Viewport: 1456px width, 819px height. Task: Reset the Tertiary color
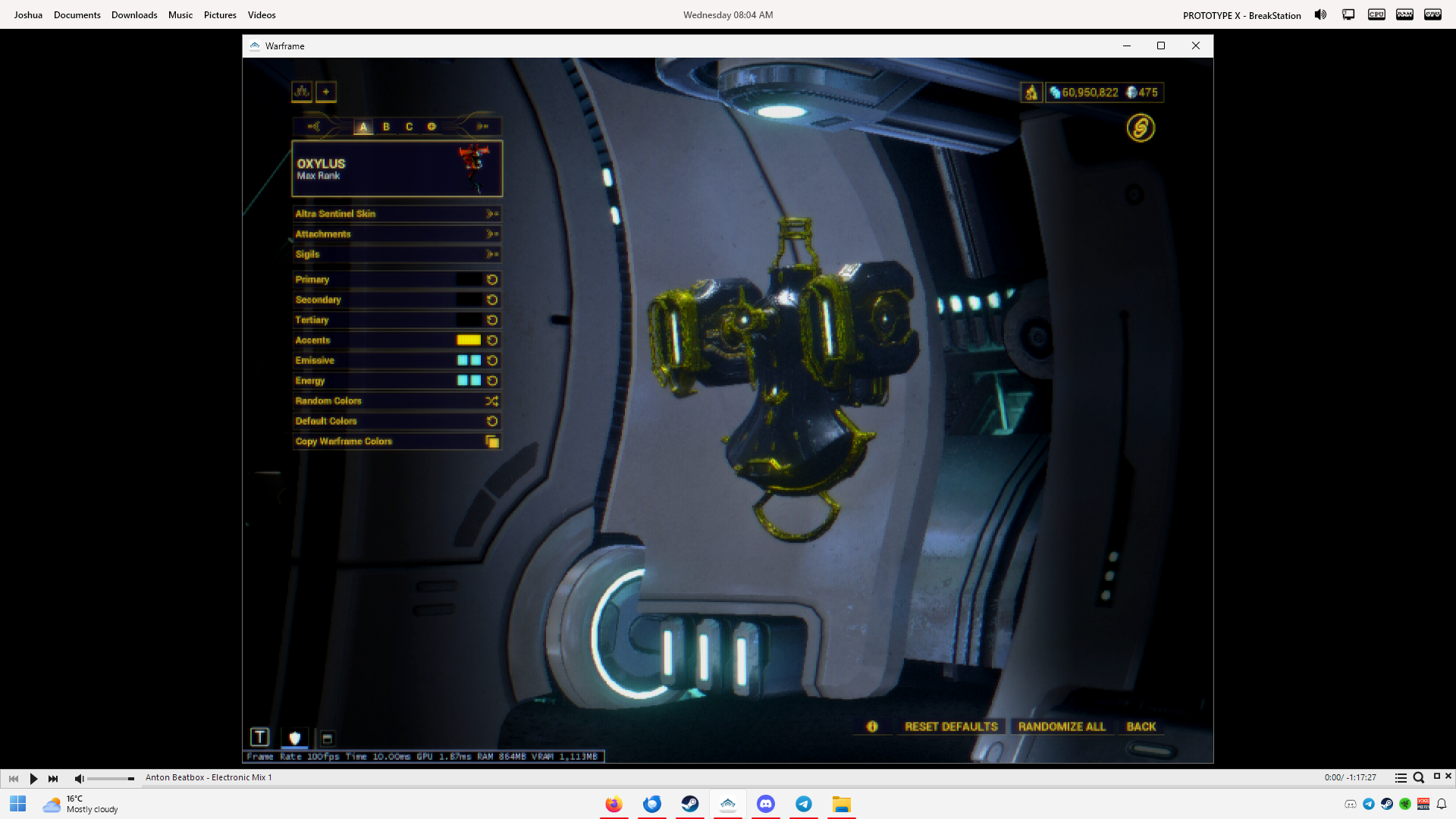click(492, 320)
